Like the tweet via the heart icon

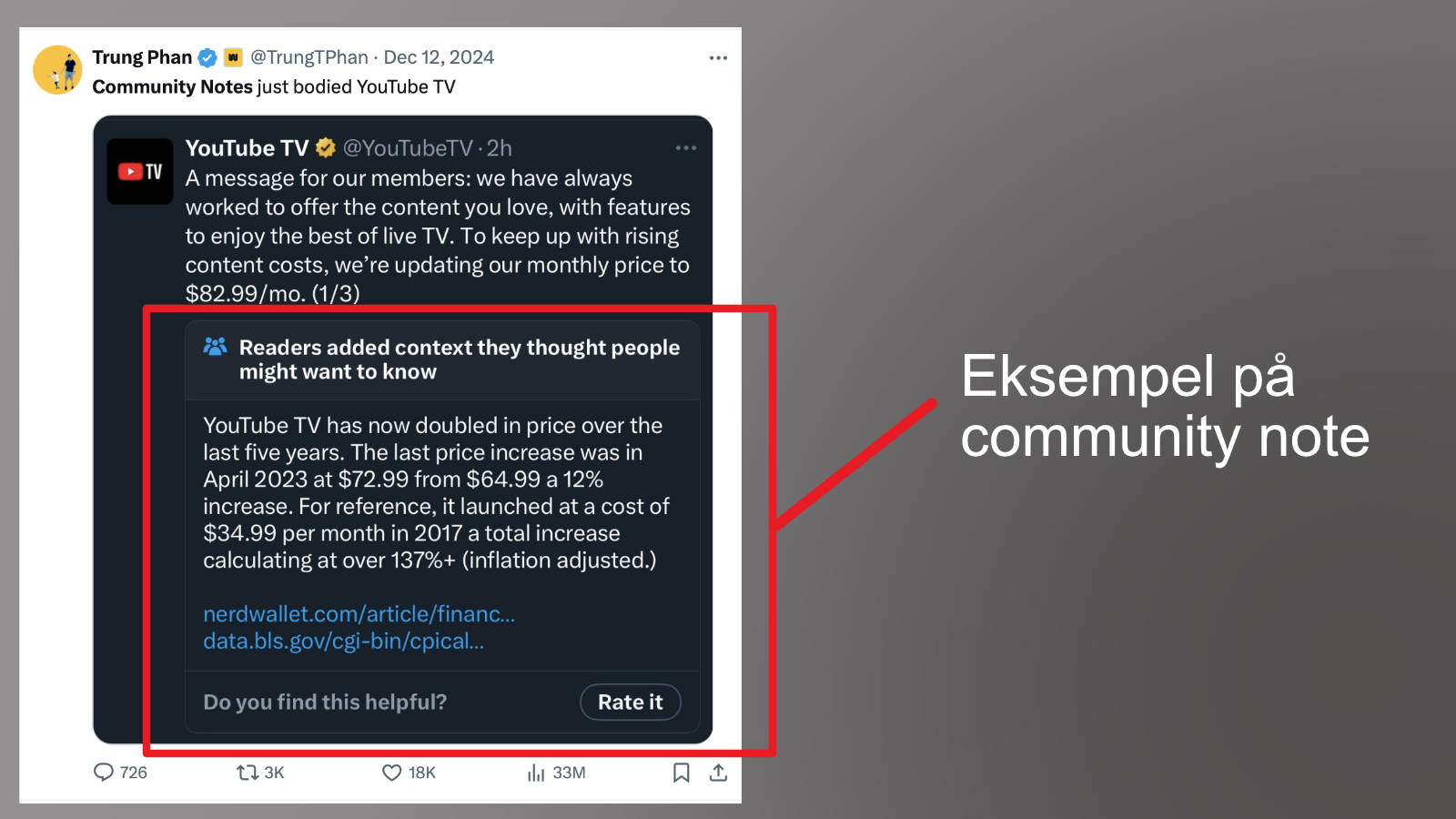pos(391,773)
